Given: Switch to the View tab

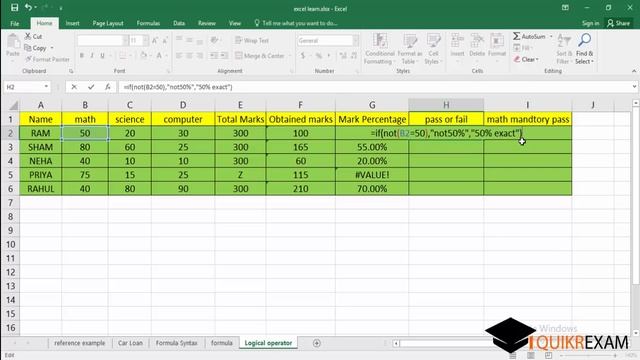Looking at the screenshot, I should pyautogui.click(x=235, y=23).
